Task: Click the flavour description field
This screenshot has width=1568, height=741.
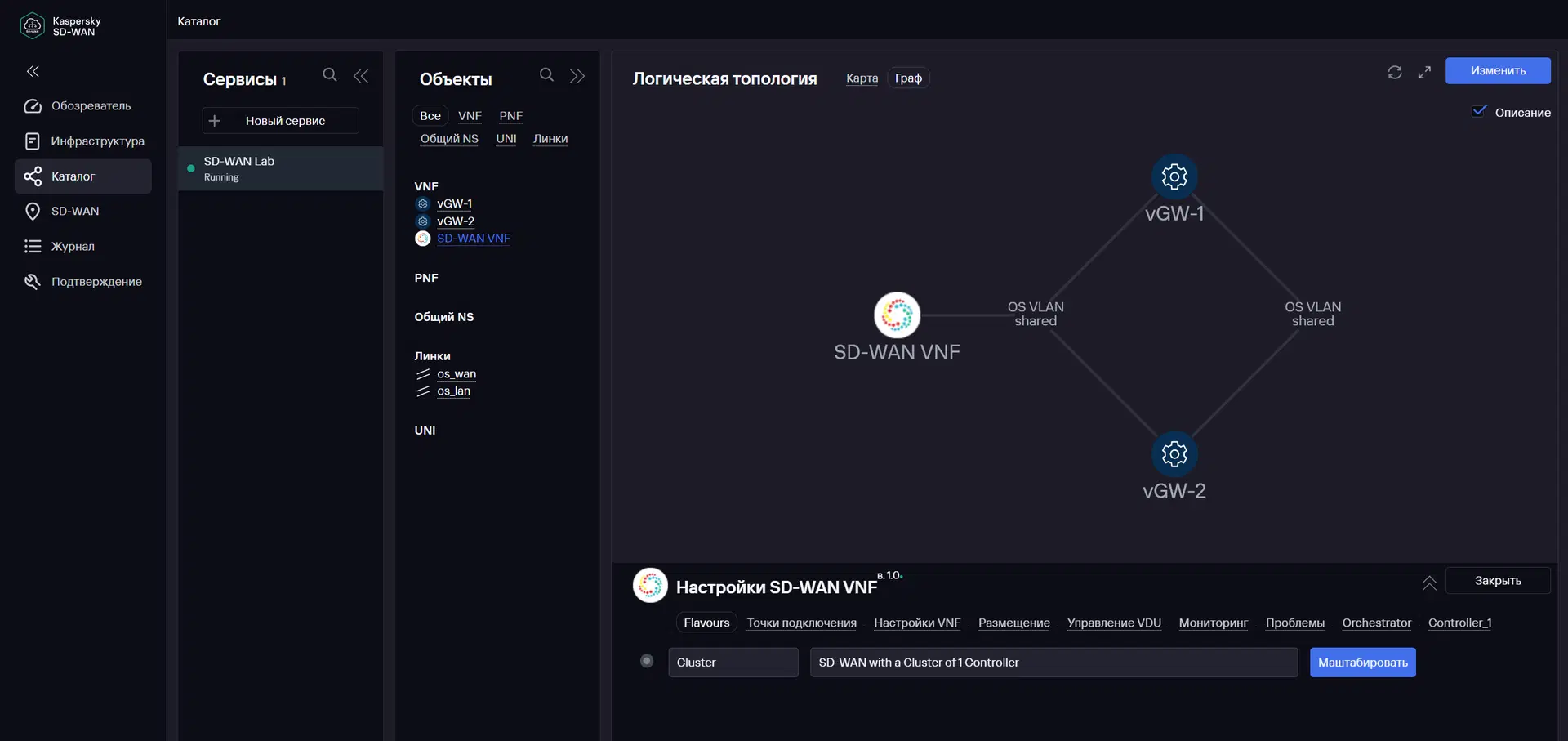Action: pyautogui.click(x=1053, y=663)
